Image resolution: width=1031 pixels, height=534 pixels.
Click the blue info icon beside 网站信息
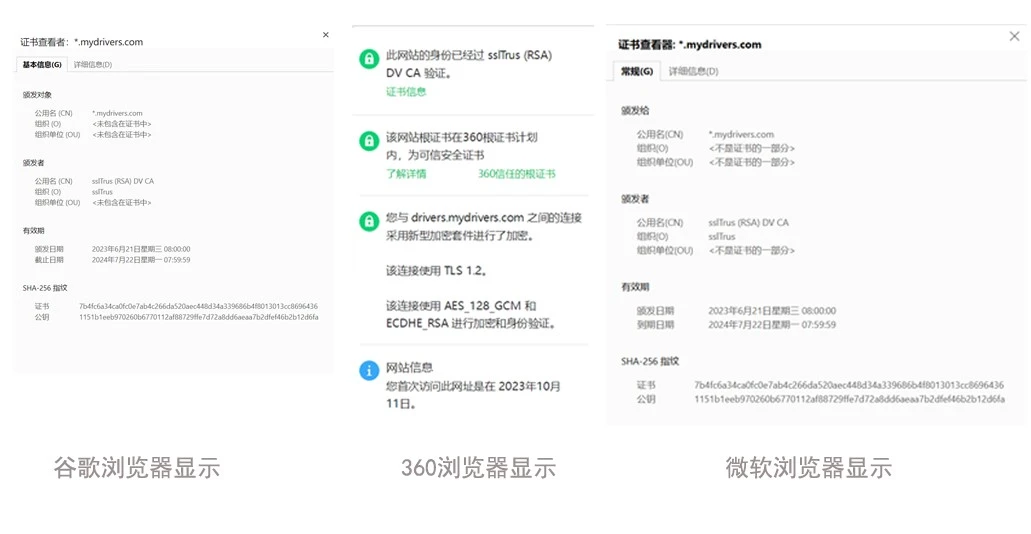pyautogui.click(x=369, y=370)
